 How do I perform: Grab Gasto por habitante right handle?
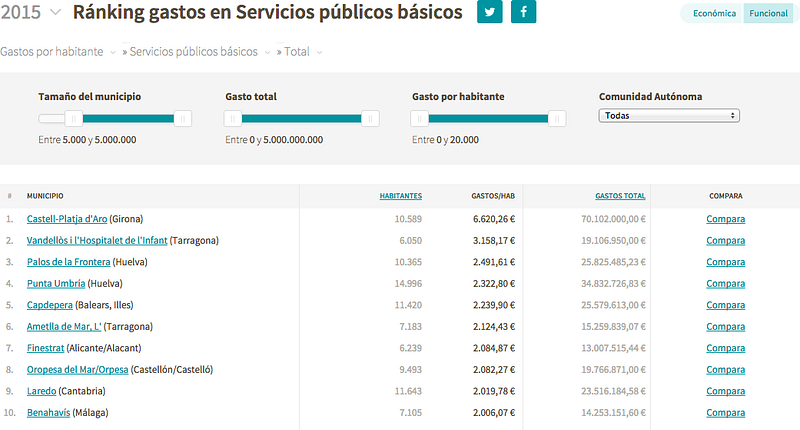coord(557,119)
